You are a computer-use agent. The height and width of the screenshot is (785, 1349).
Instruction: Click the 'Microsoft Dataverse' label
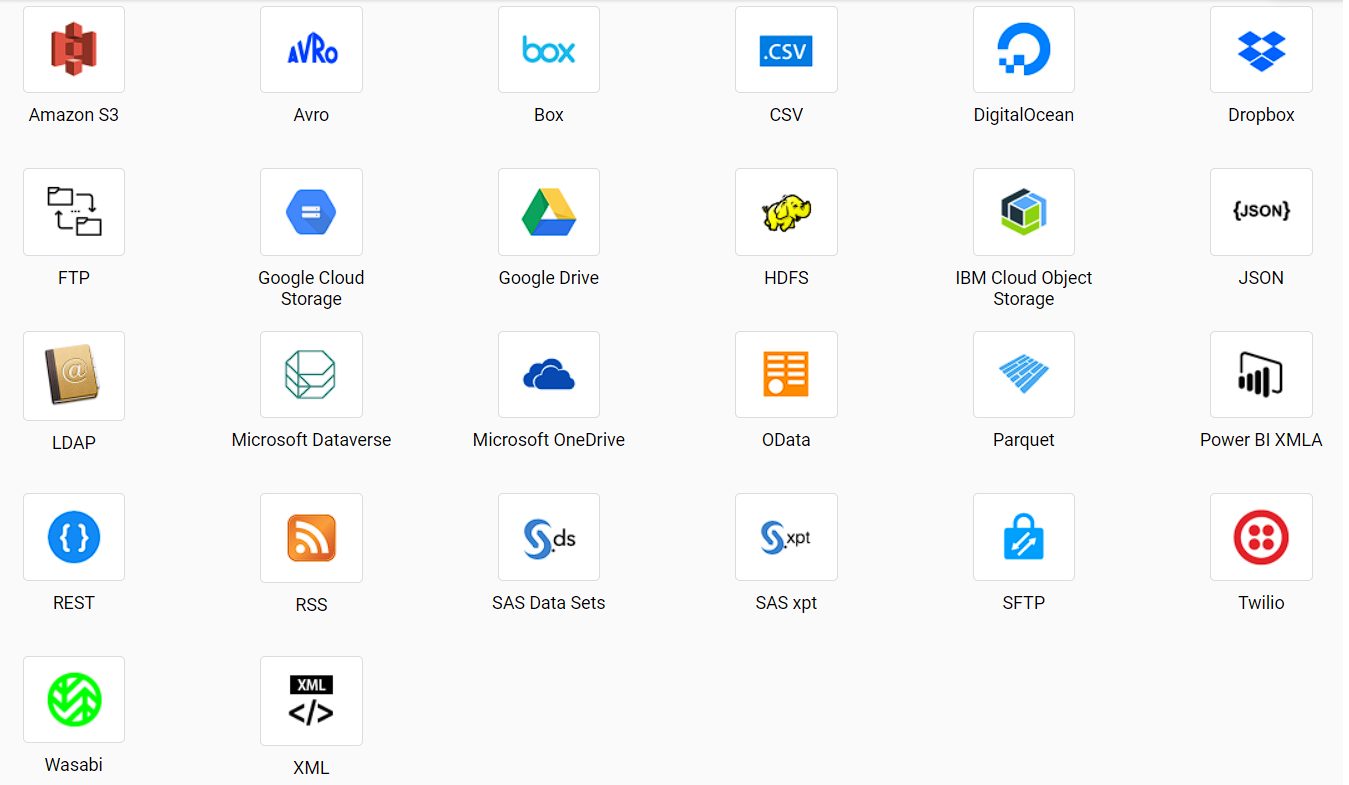coord(311,440)
